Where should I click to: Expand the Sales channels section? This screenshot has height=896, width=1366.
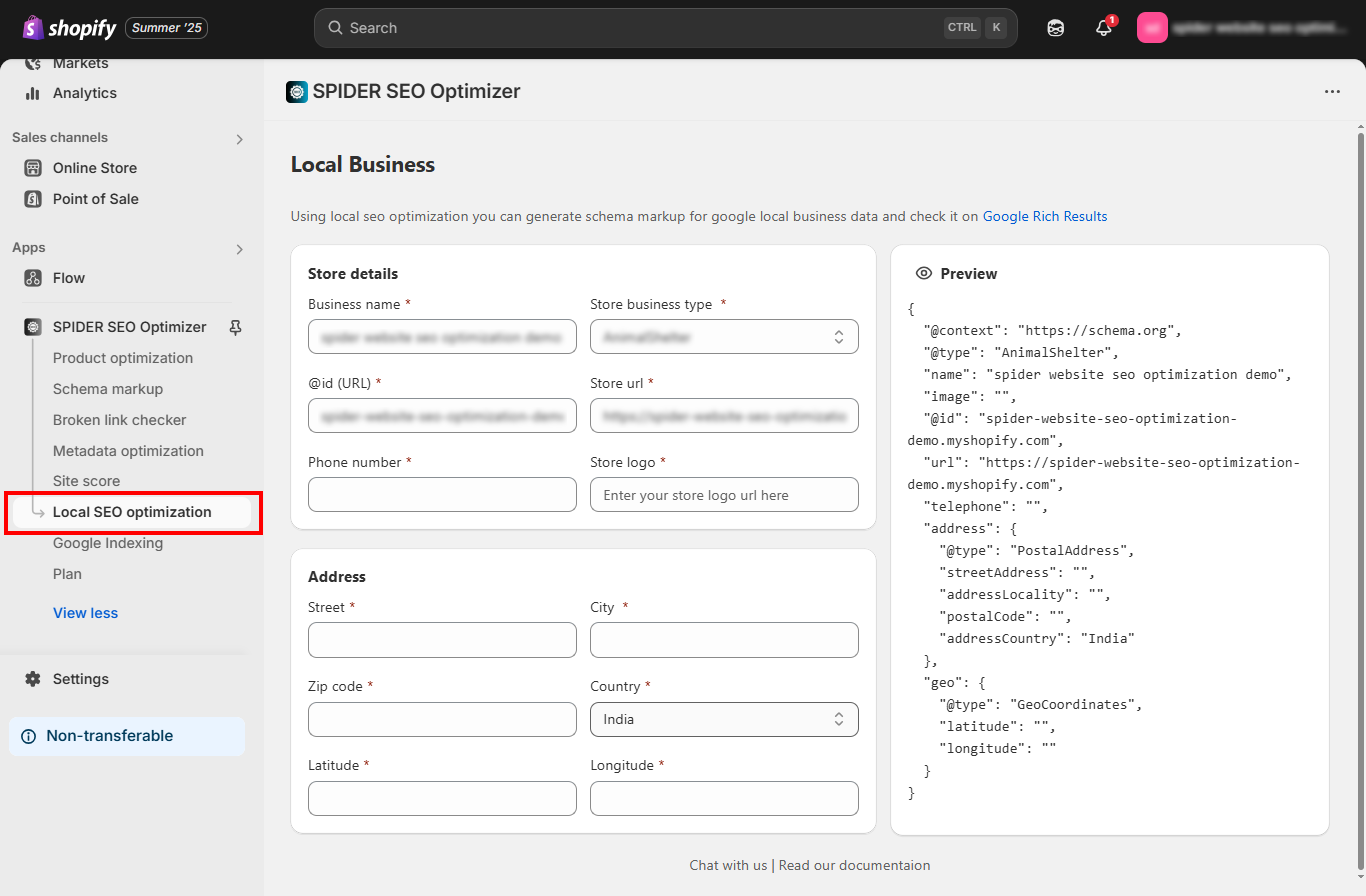[239, 139]
